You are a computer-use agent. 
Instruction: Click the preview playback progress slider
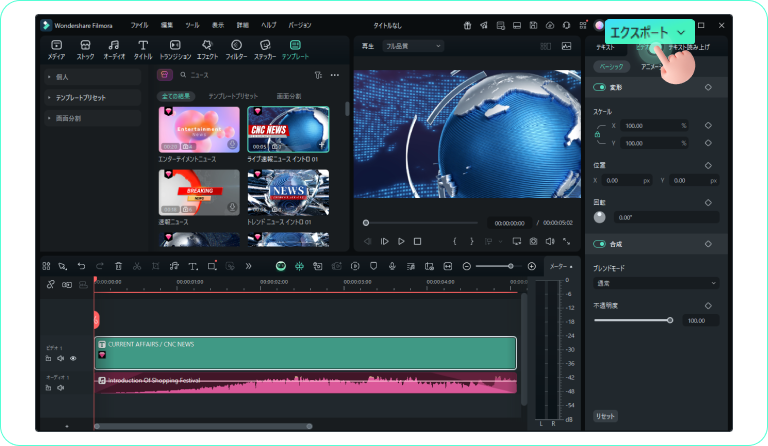point(421,223)
